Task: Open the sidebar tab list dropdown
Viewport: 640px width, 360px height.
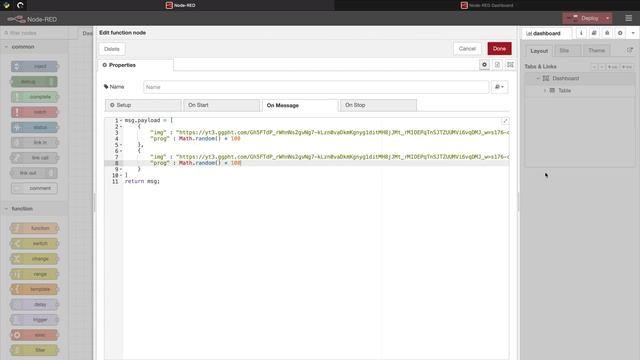Action: pos(633,33)
